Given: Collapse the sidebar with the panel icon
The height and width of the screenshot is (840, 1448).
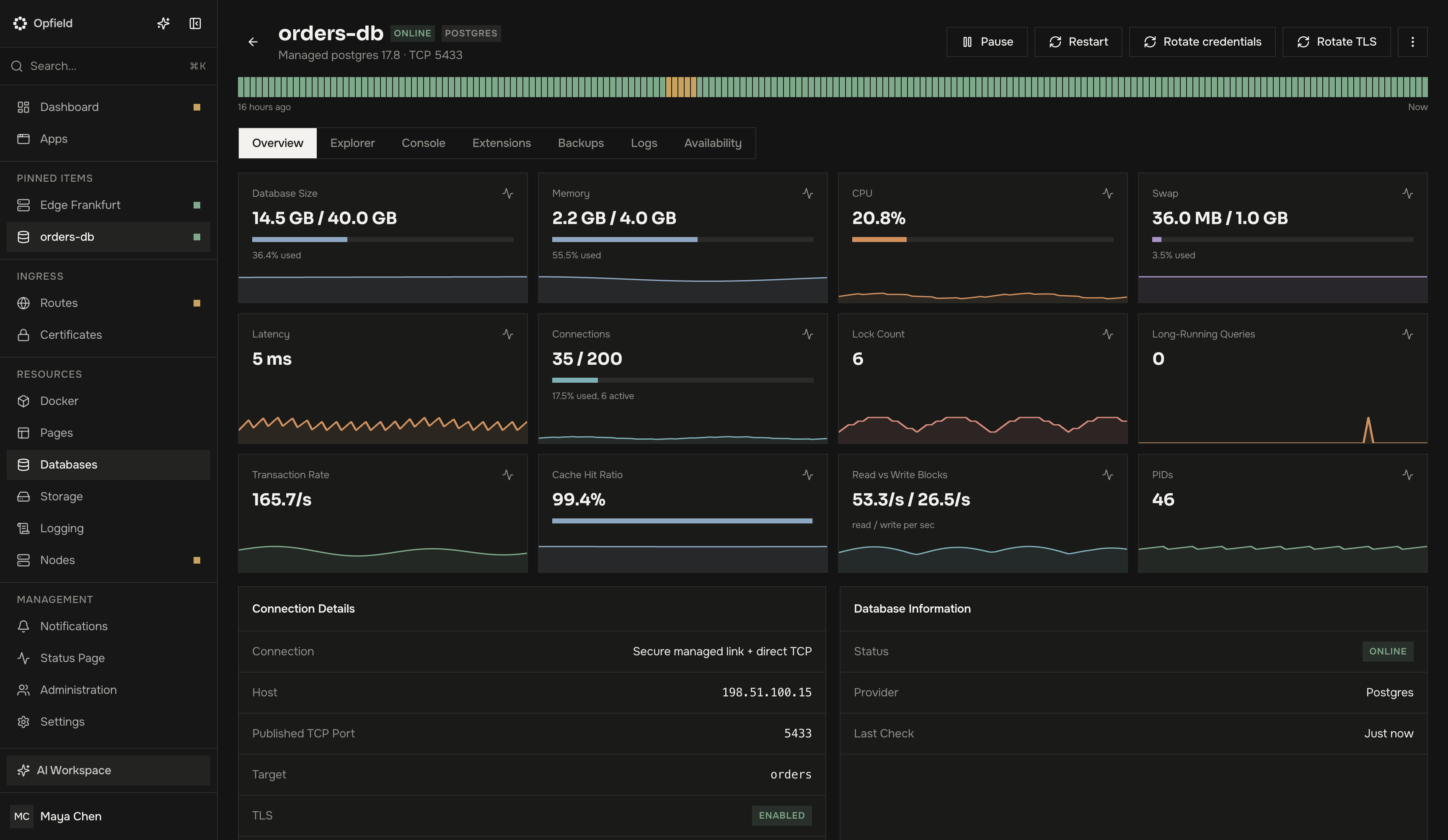Looking at the screenshot, I should pos(195,23).
